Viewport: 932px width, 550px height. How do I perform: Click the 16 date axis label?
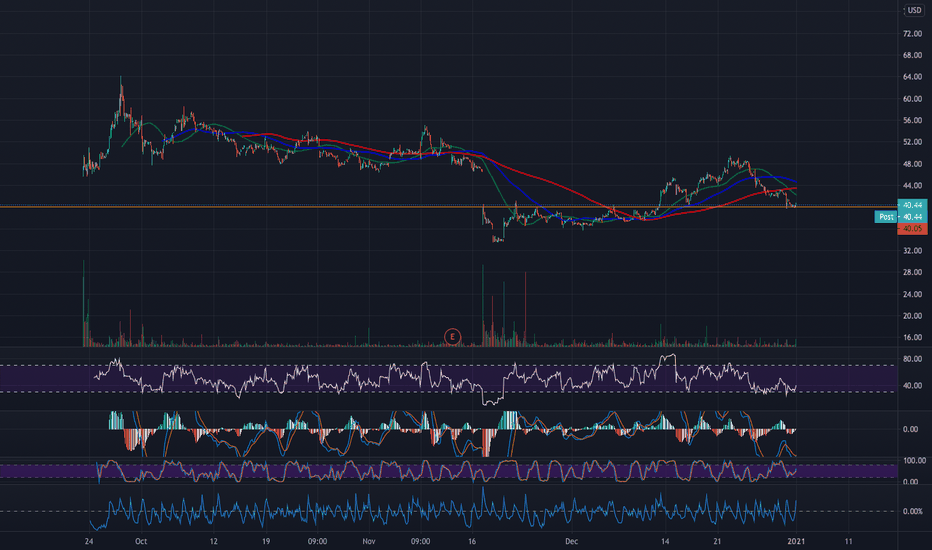pos(471,541)
